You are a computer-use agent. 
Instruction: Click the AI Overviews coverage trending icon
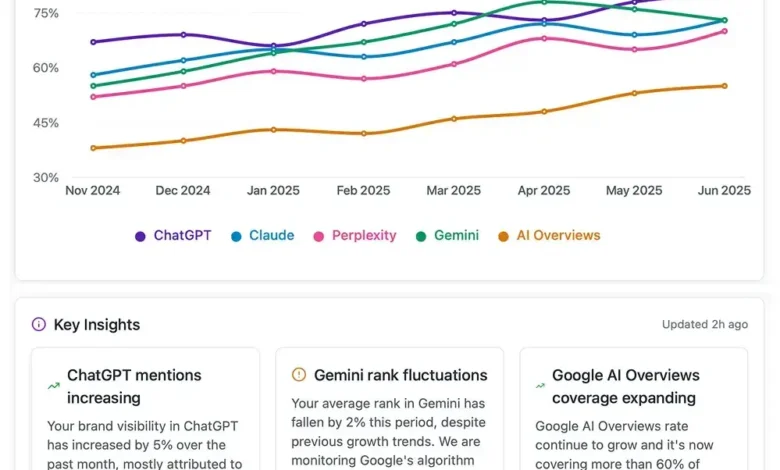541,385
